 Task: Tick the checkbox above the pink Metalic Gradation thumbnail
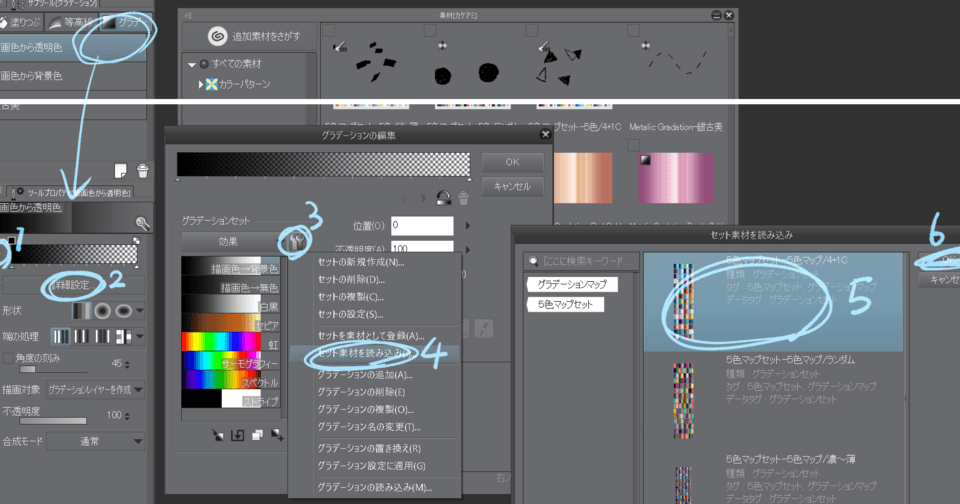click(636, 145)
